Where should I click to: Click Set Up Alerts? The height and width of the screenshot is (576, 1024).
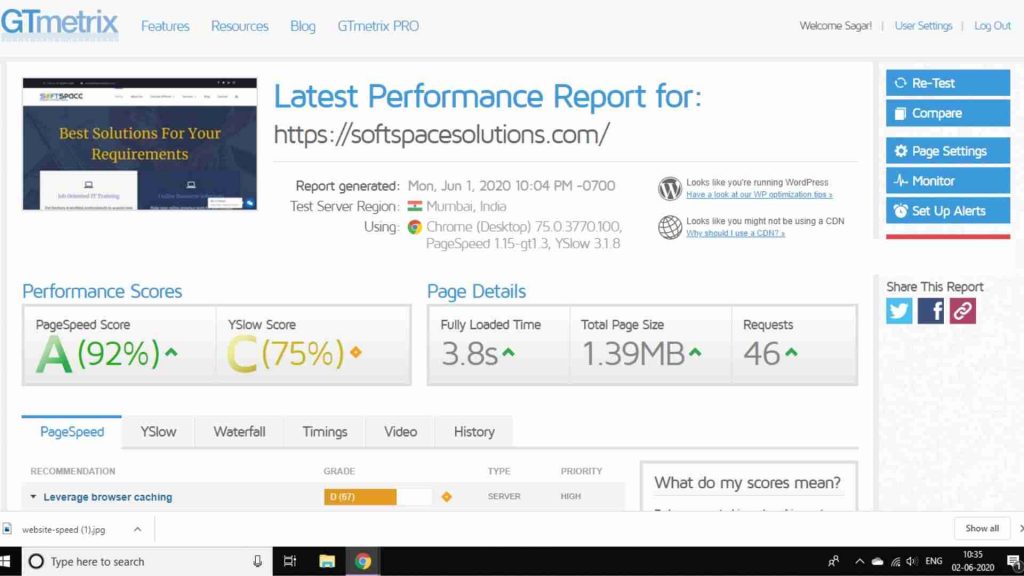point(948,211)
